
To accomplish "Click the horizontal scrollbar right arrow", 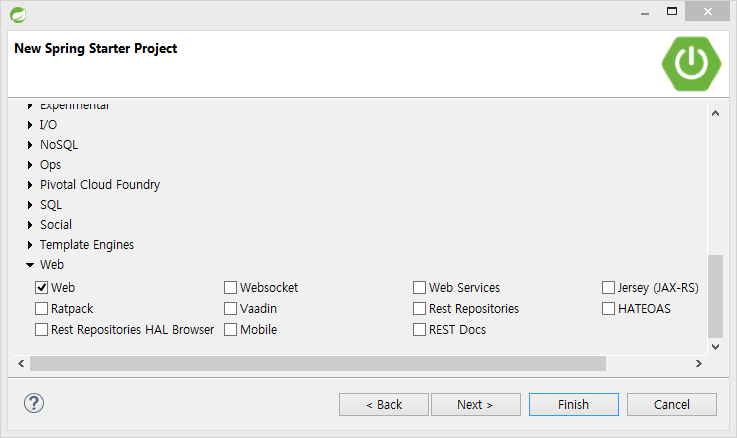I will click(699, 363).
